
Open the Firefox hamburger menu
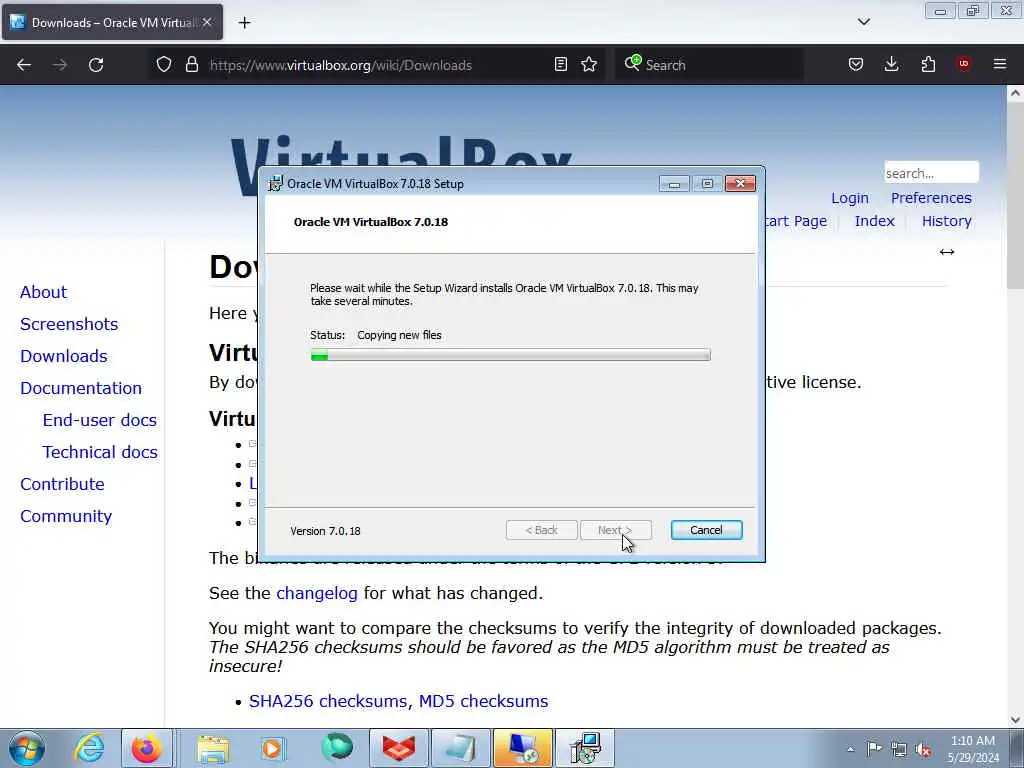1000,64
